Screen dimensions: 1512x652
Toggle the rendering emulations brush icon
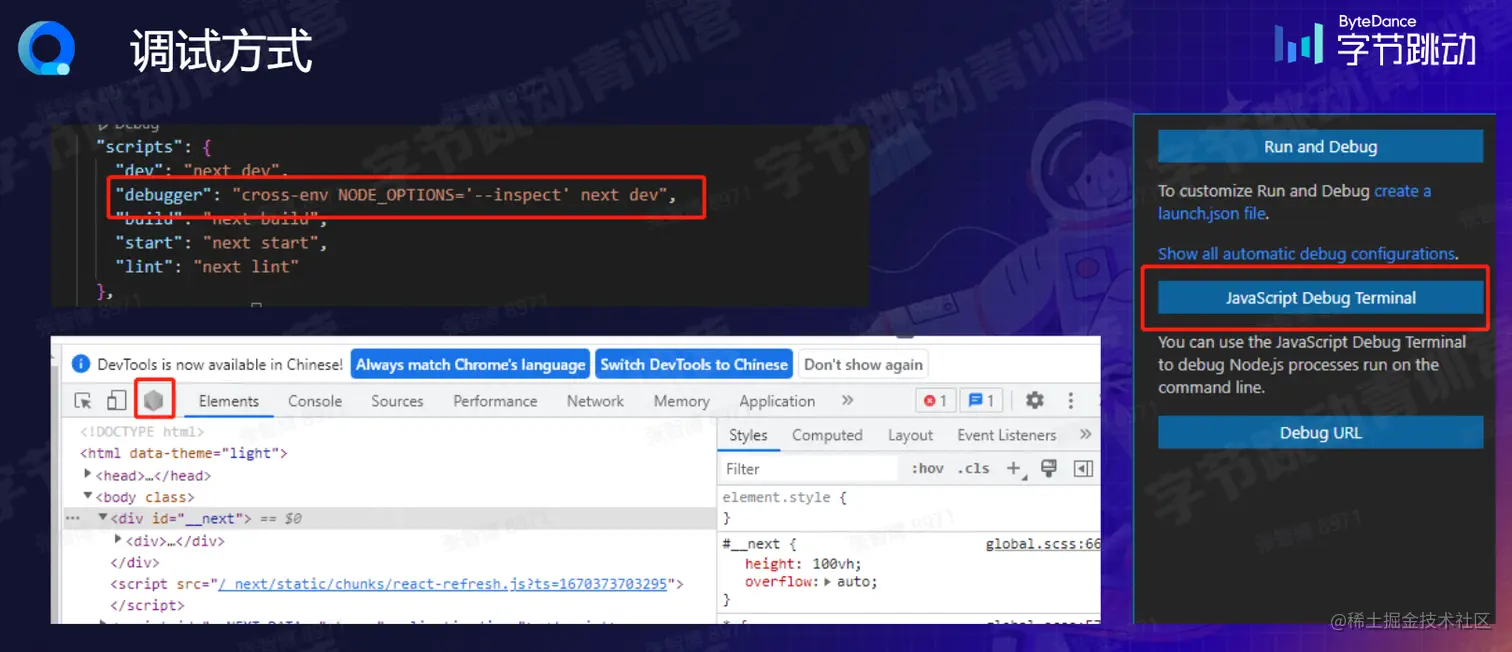[1049, 468]
